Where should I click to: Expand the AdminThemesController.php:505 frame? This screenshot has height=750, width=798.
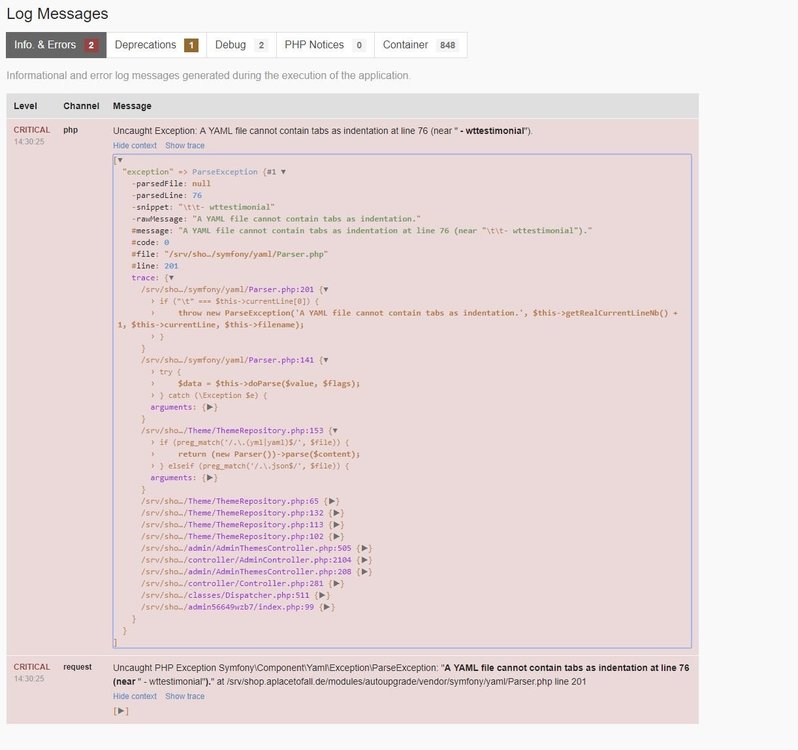(x=364, y=548)
